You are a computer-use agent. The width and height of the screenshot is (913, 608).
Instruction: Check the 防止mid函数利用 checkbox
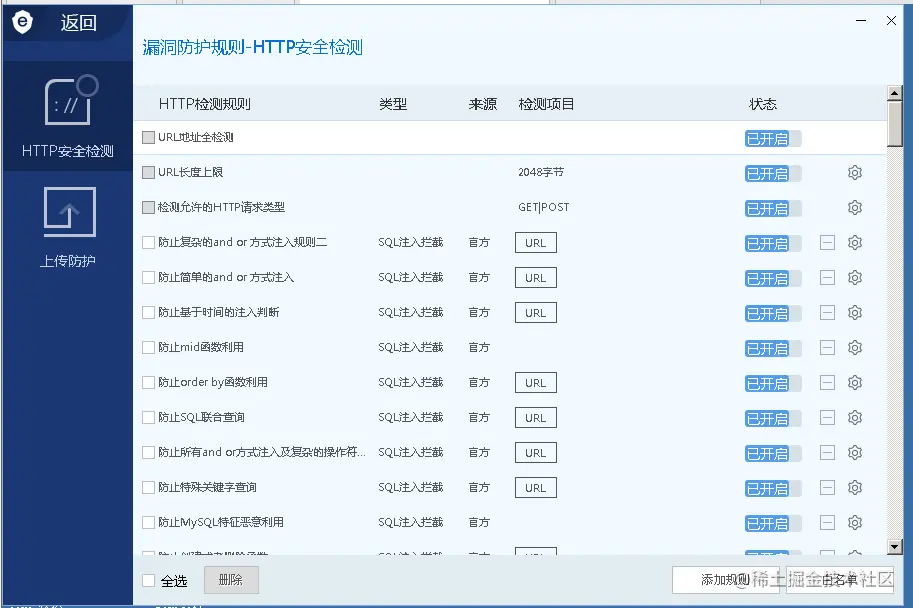148,347
